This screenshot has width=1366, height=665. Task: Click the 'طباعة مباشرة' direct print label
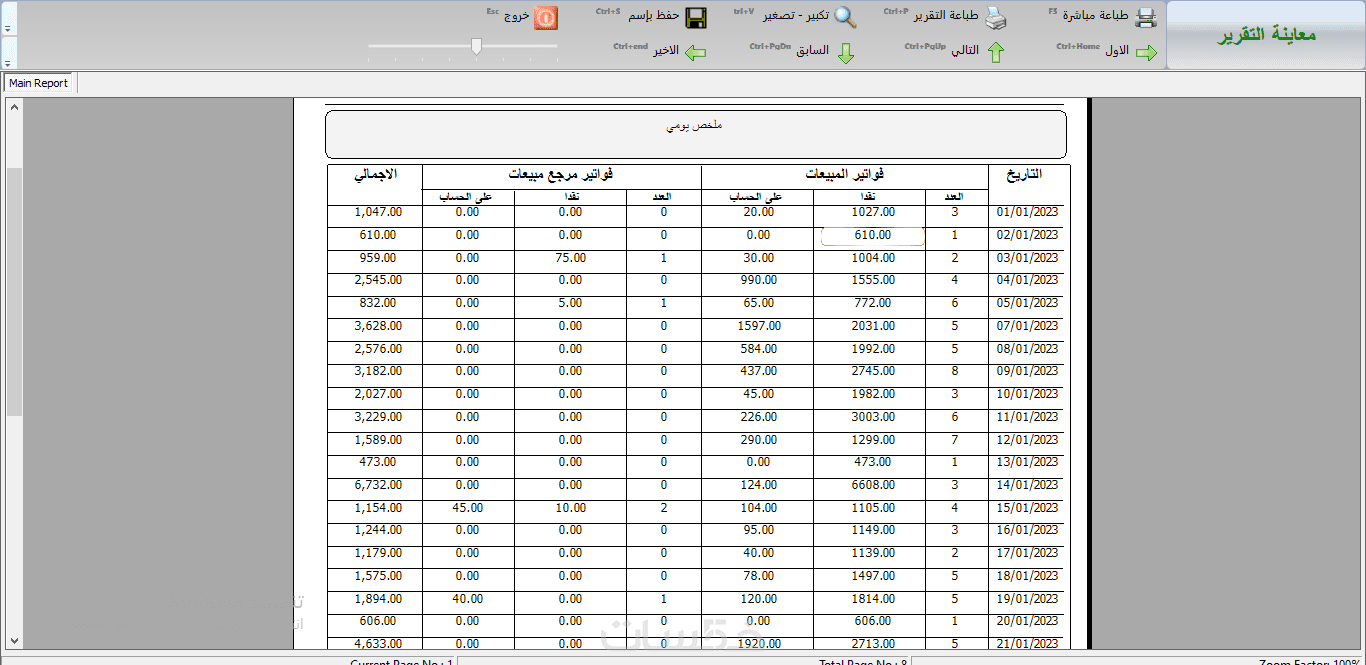pos(1101,16)
